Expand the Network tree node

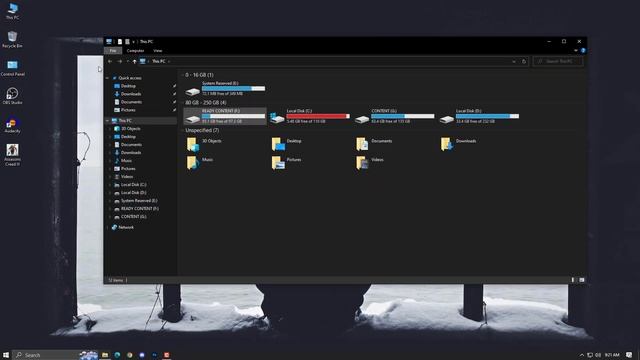(107, 227)
